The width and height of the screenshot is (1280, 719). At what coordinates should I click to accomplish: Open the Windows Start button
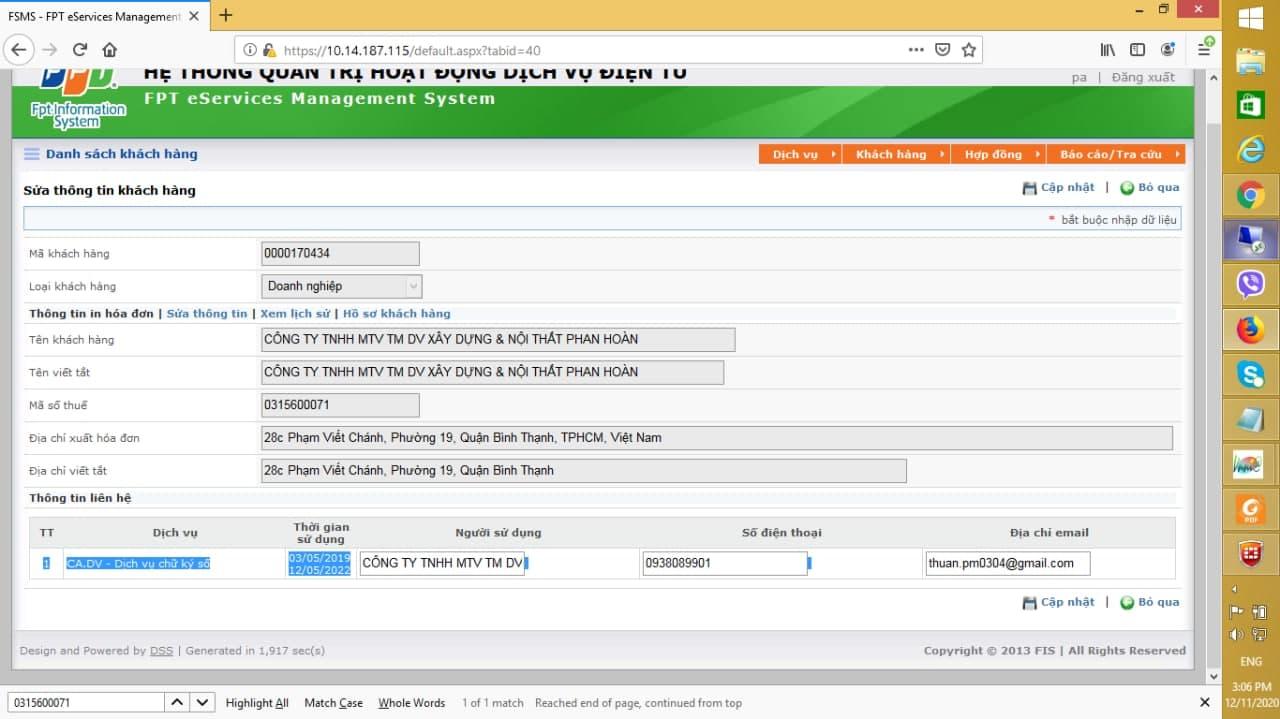click(x=1251, y=18)
